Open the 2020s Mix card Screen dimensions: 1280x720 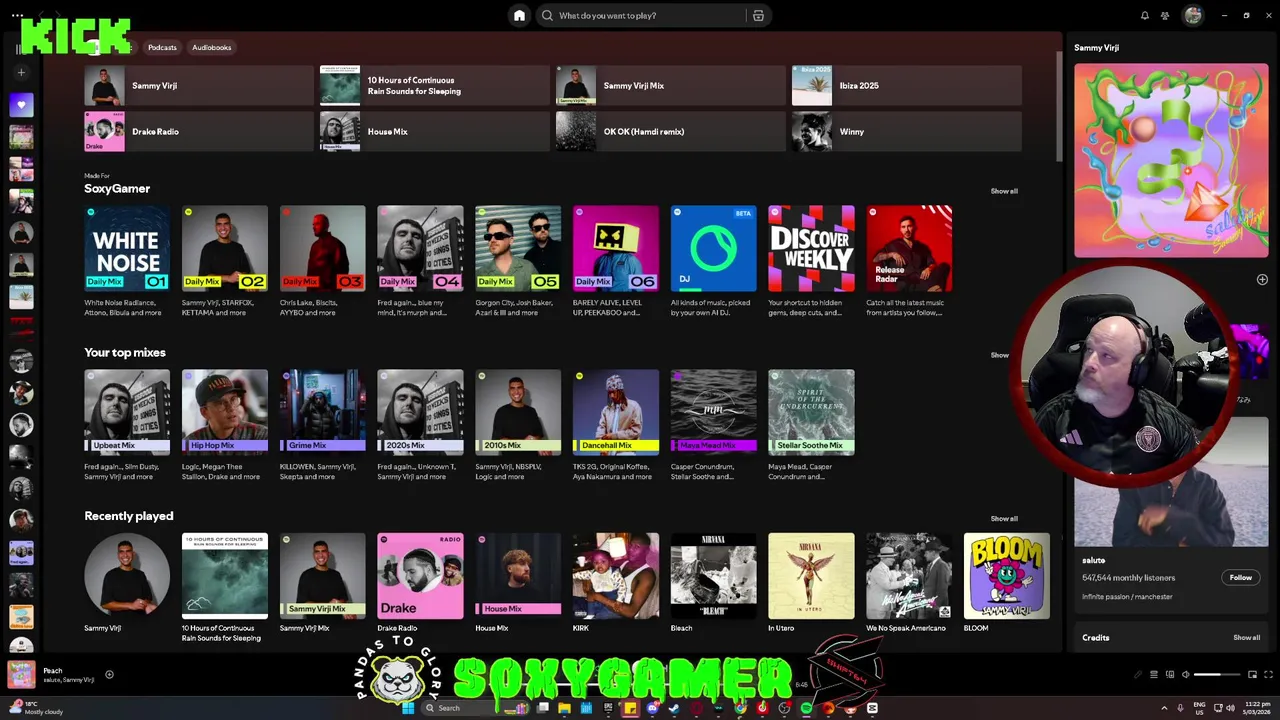[420, 412]
